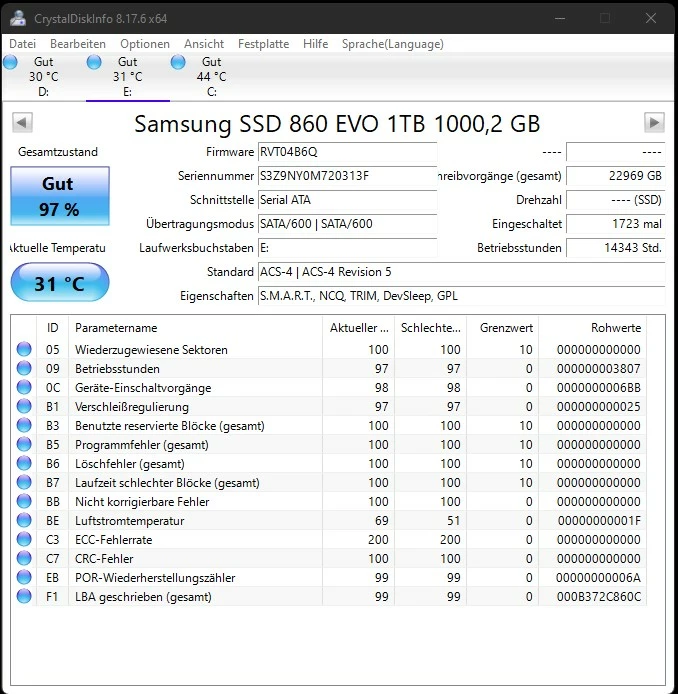The image size is (678, 694).
Task: Click the ID column header
Action: click(52, 328)
